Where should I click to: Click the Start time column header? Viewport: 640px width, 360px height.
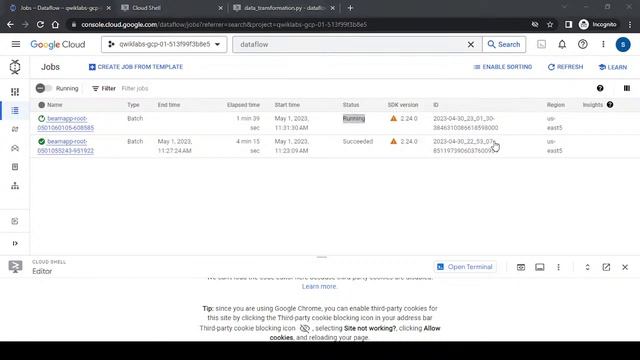(x=287, y=105)
